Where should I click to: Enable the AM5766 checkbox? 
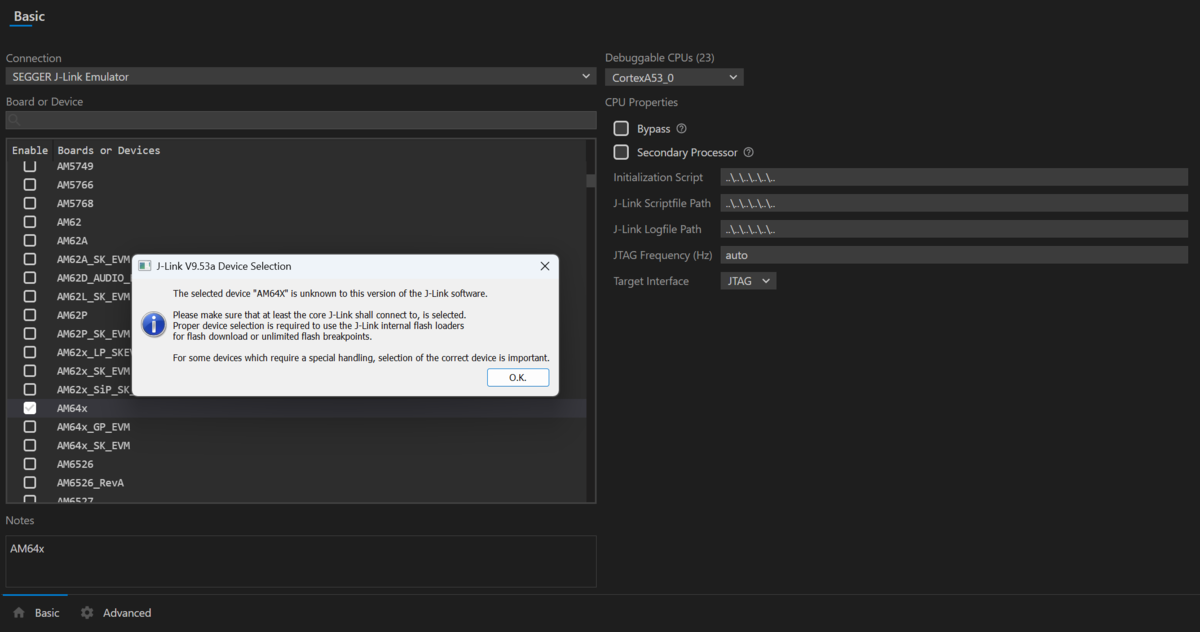coord(30,185)
